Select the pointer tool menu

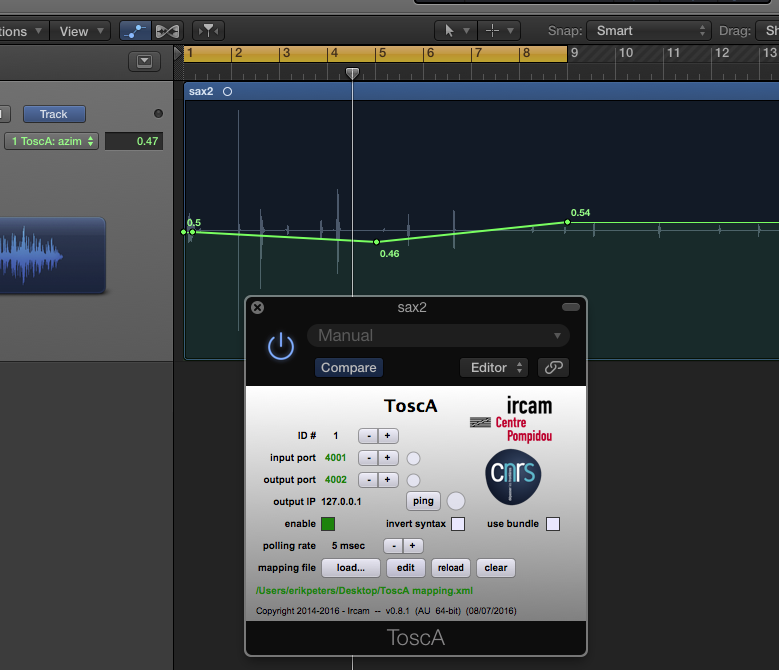456,31
